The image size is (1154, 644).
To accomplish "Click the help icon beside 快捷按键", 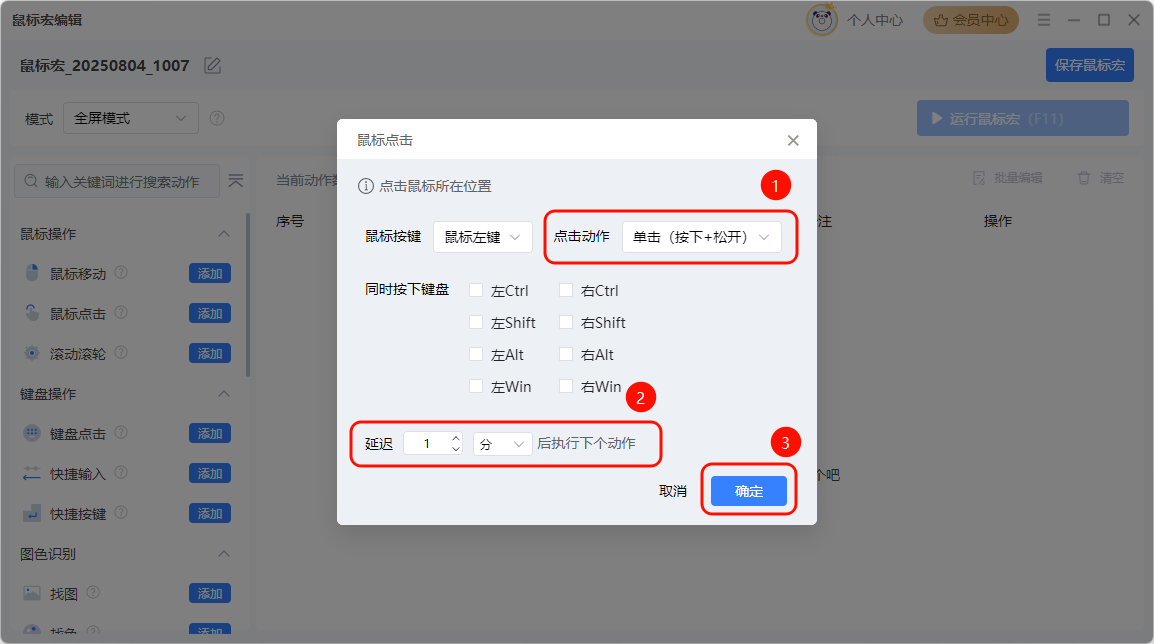I will pos(121,512).
